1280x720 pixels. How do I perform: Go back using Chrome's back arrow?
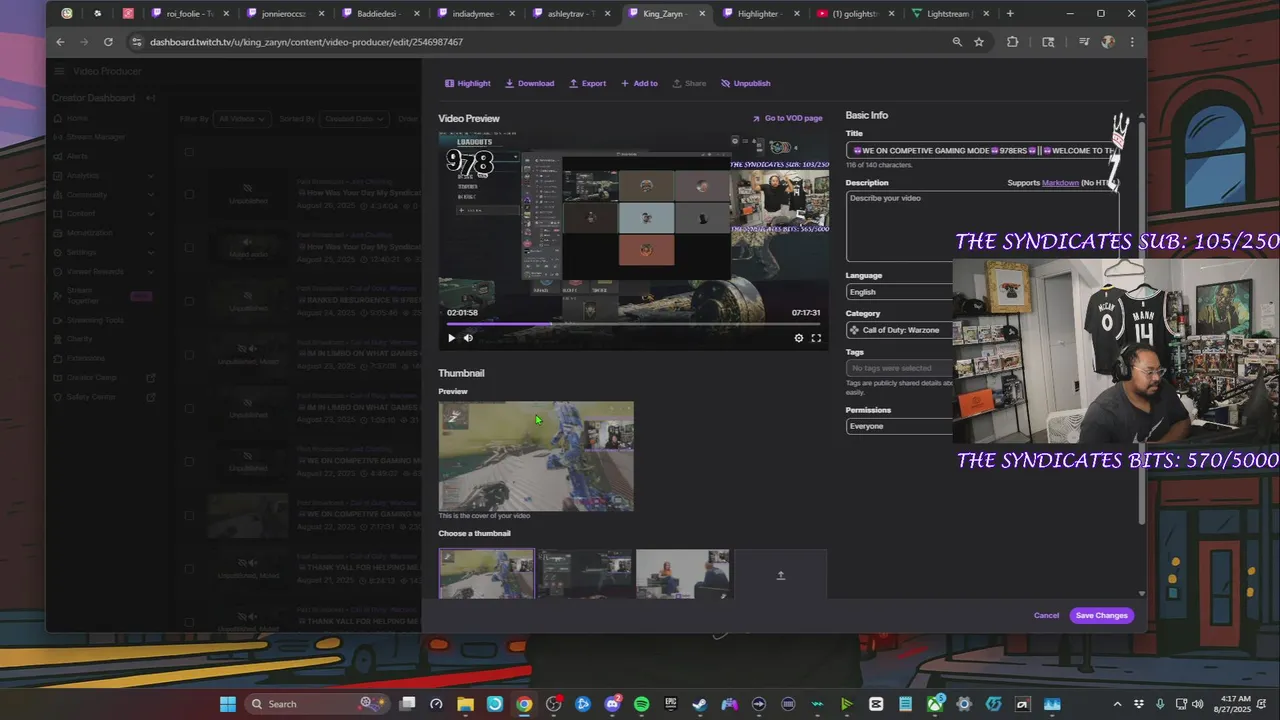[60, 42]
